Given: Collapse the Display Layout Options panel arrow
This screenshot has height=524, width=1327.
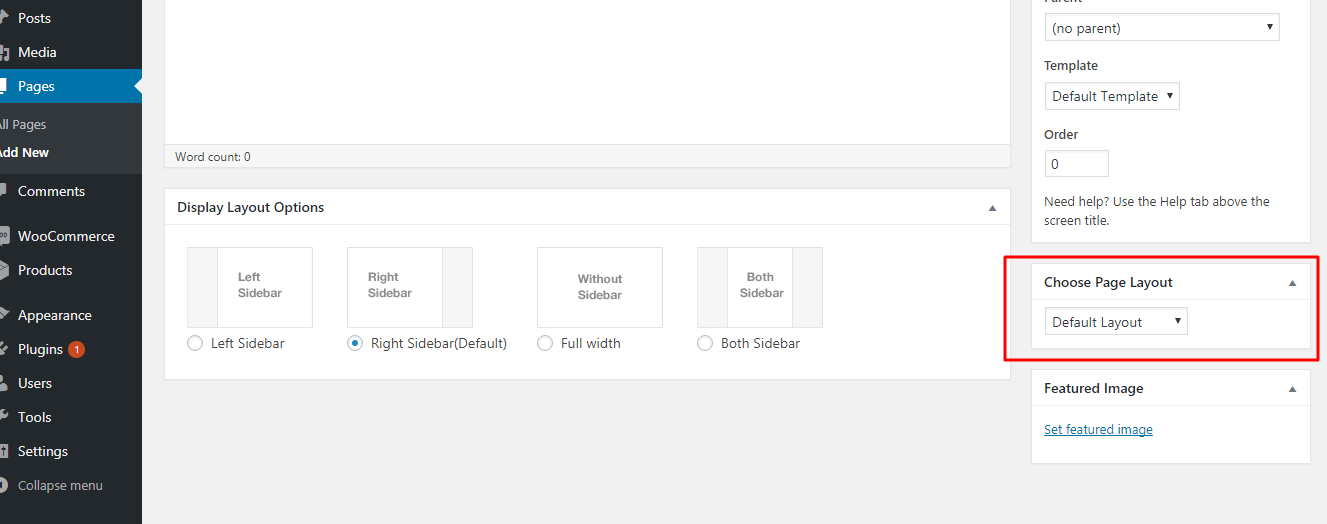Looking at the screenshot, I should (x=992, y=208).
